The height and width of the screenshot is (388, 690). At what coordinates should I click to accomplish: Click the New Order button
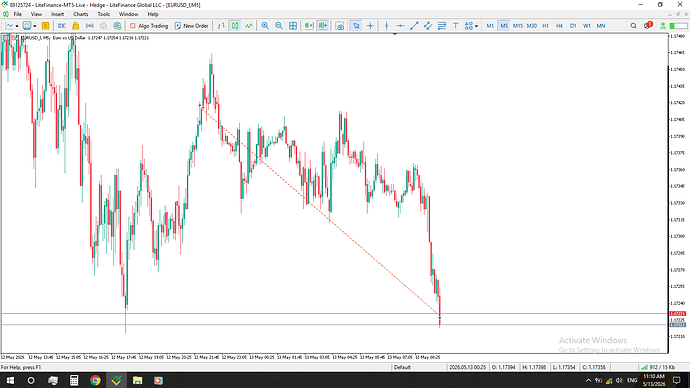(x=191, y=26)
